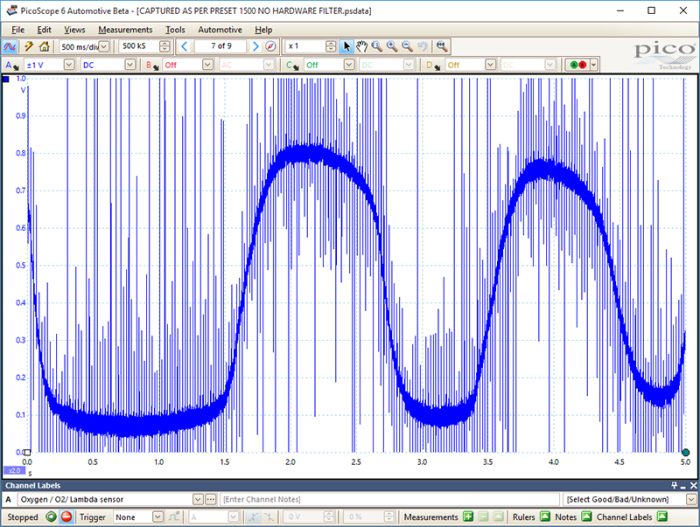Open Channel B options button
Viewport: 700px width, 527px height.
click(x=152, y=65)
